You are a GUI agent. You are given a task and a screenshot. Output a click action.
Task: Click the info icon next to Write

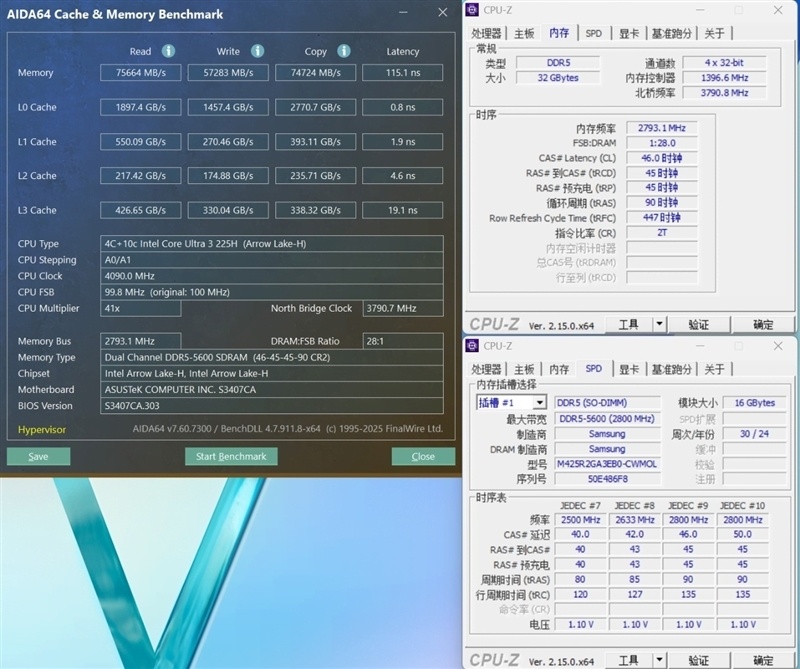pos(257,51)
